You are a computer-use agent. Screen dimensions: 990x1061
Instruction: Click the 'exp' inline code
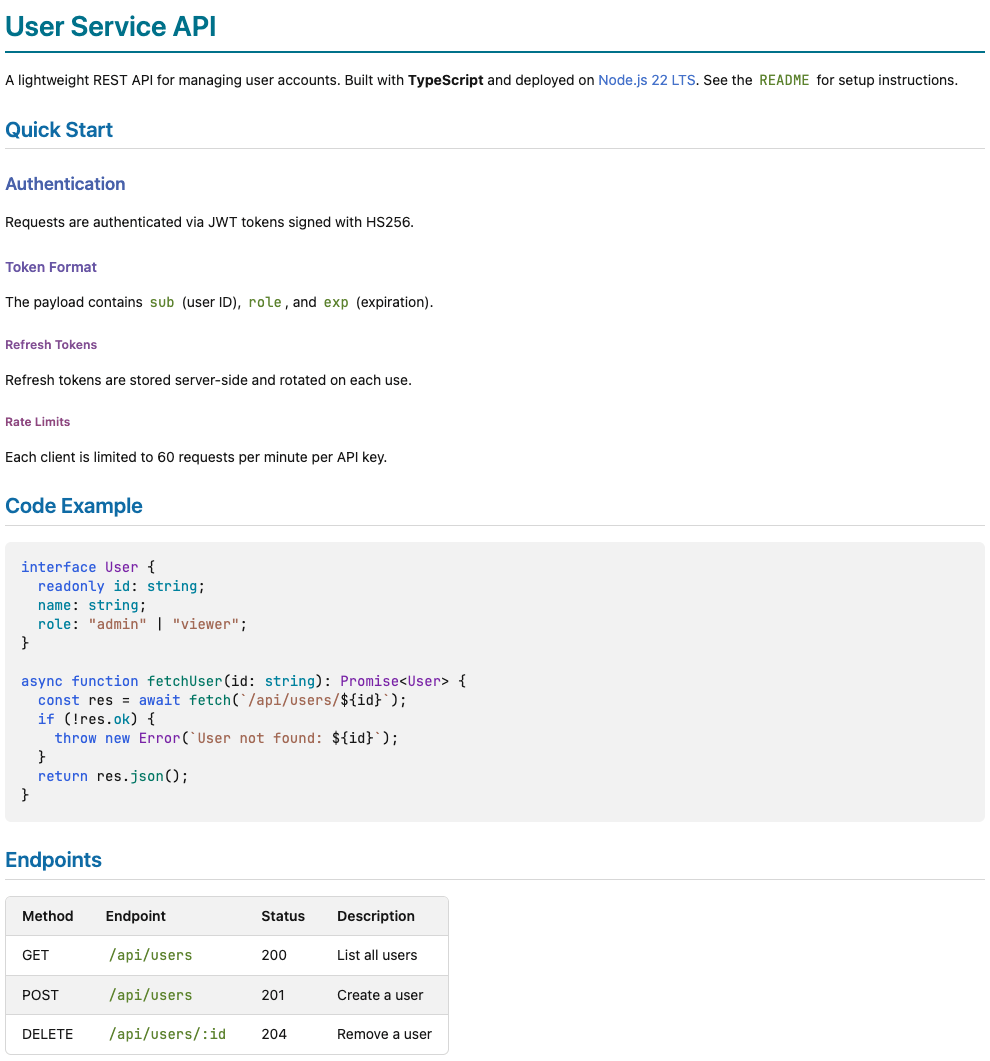(x=336, y=302)
